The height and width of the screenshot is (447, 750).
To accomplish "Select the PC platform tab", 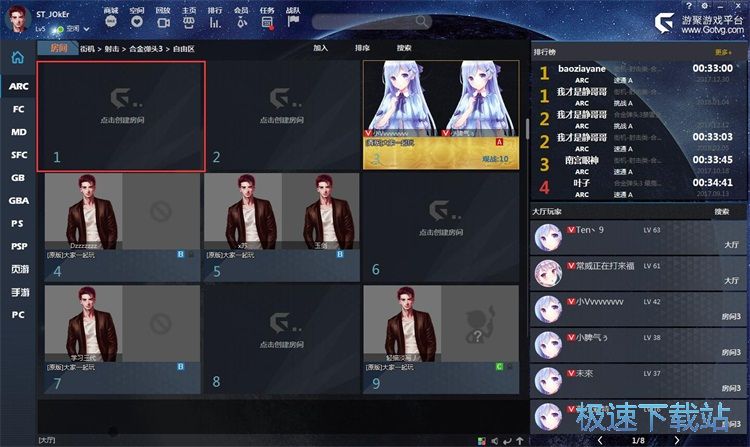I will [18, 315].
